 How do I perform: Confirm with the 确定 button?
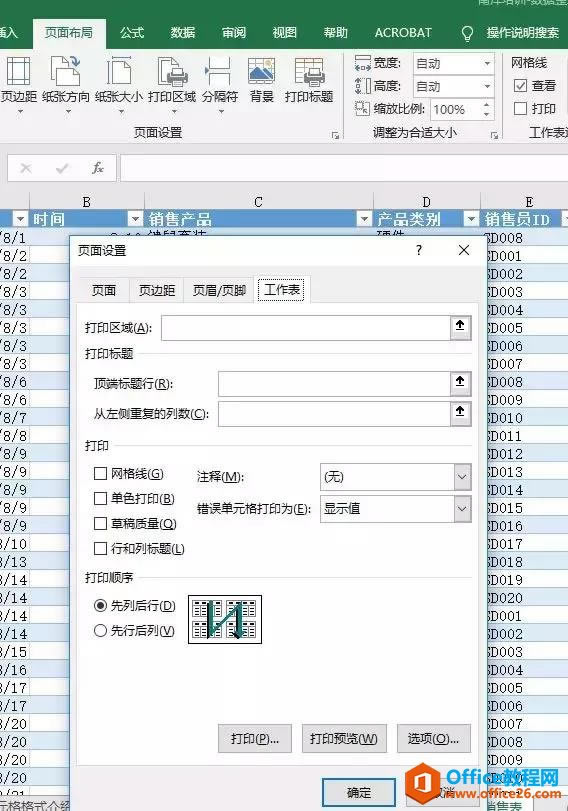[x=359, y=792]
